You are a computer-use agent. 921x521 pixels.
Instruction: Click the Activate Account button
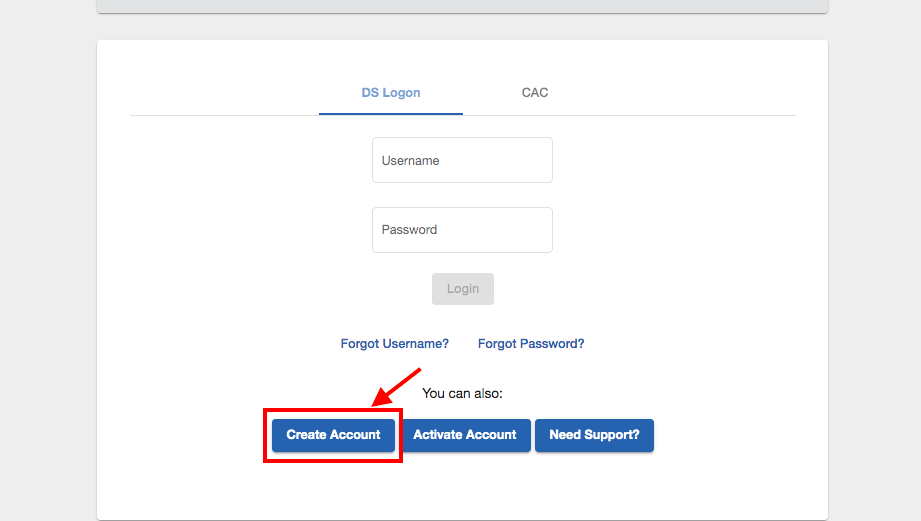pos(465,435)
